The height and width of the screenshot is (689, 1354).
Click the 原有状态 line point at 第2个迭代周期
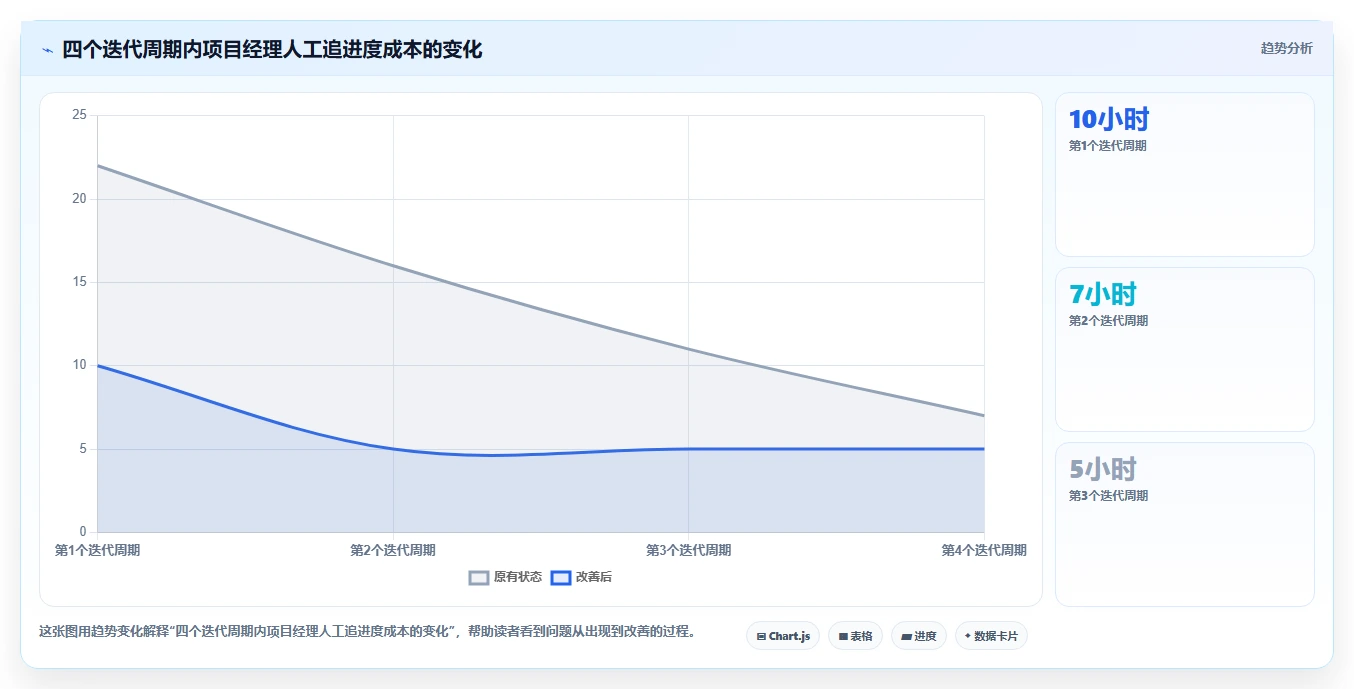(393, 266)
